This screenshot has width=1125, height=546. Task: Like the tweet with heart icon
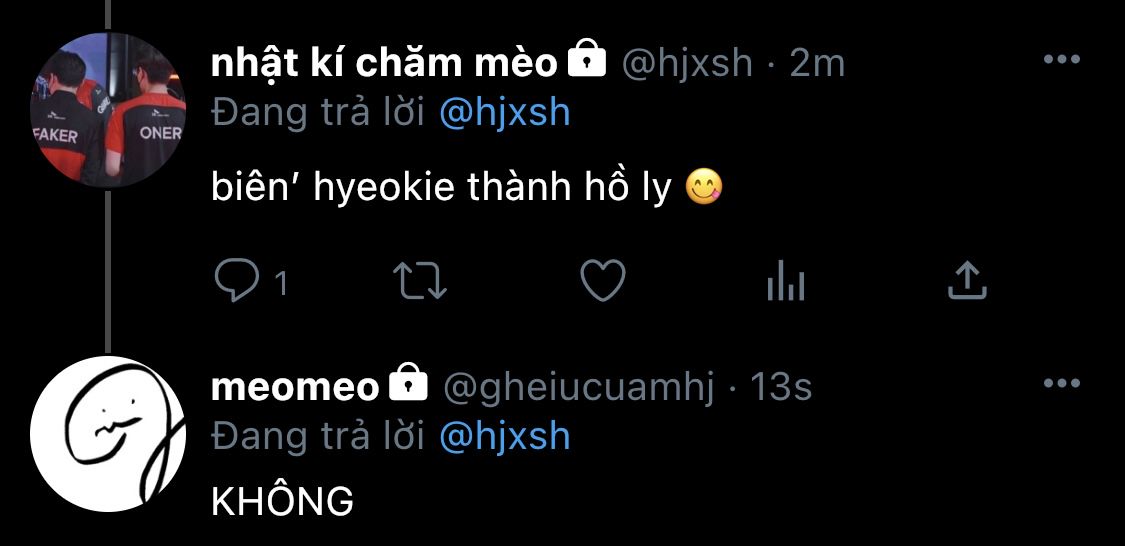pyautogui.click(x=603, y=281)
